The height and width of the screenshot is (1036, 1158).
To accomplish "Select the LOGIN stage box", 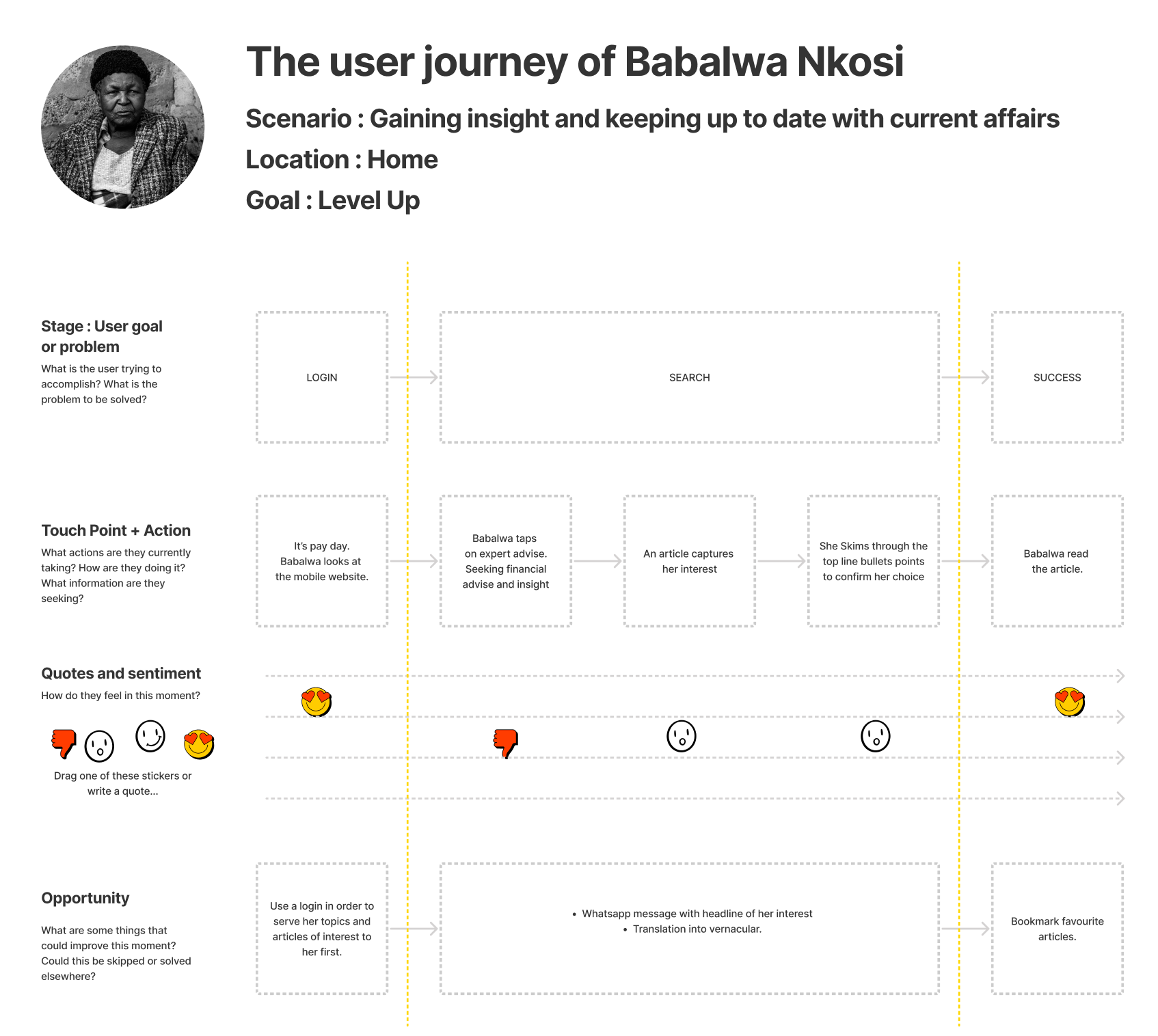I will tap(322, 377).
